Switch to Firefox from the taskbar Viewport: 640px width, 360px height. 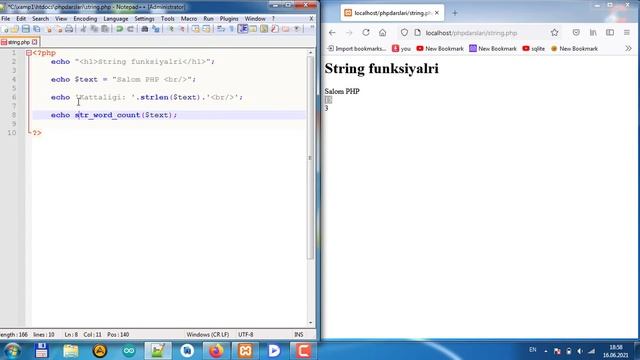pyautogui.click(x=216, y=351)
